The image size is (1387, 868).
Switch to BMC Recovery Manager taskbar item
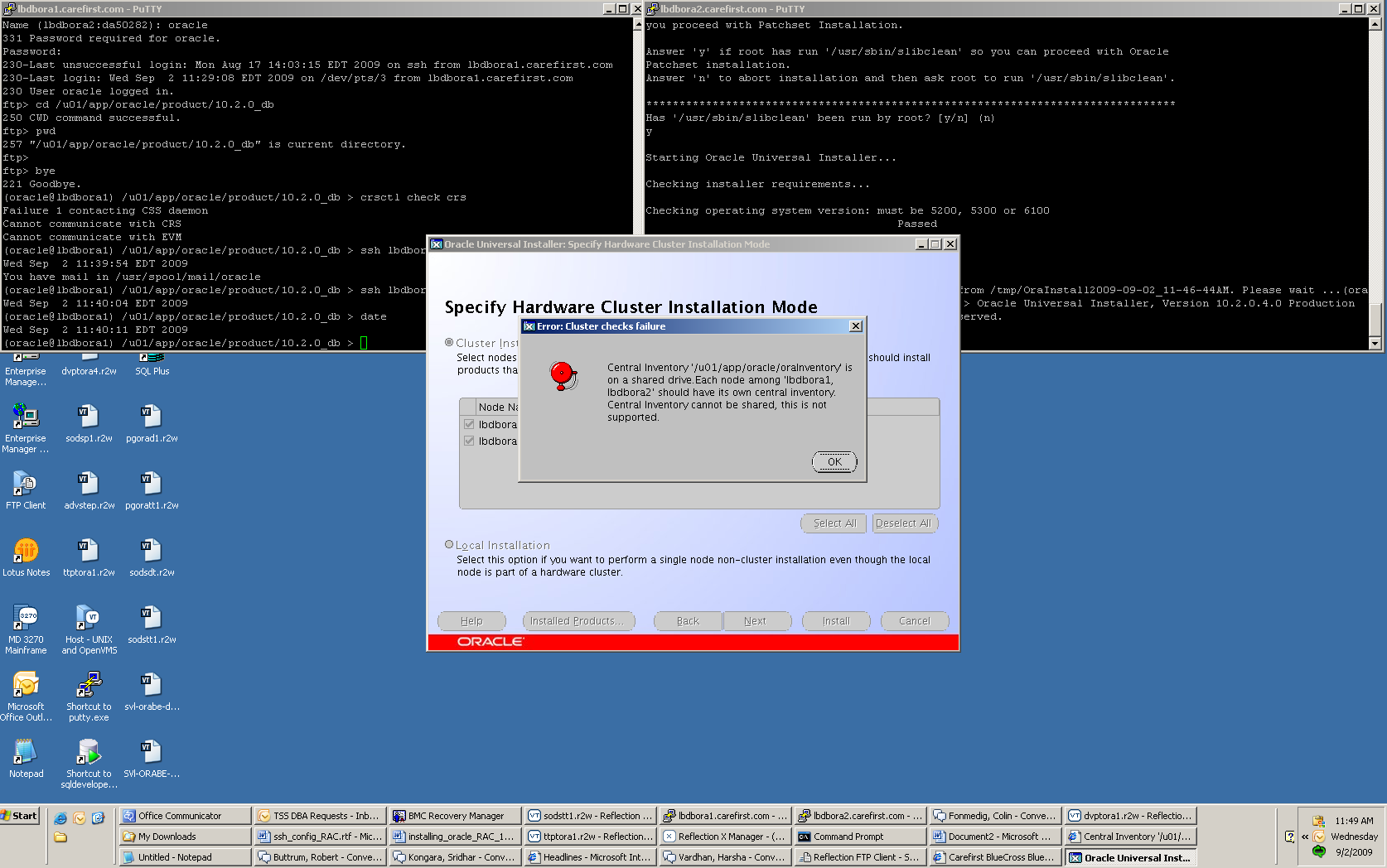(x=455, y=816)
